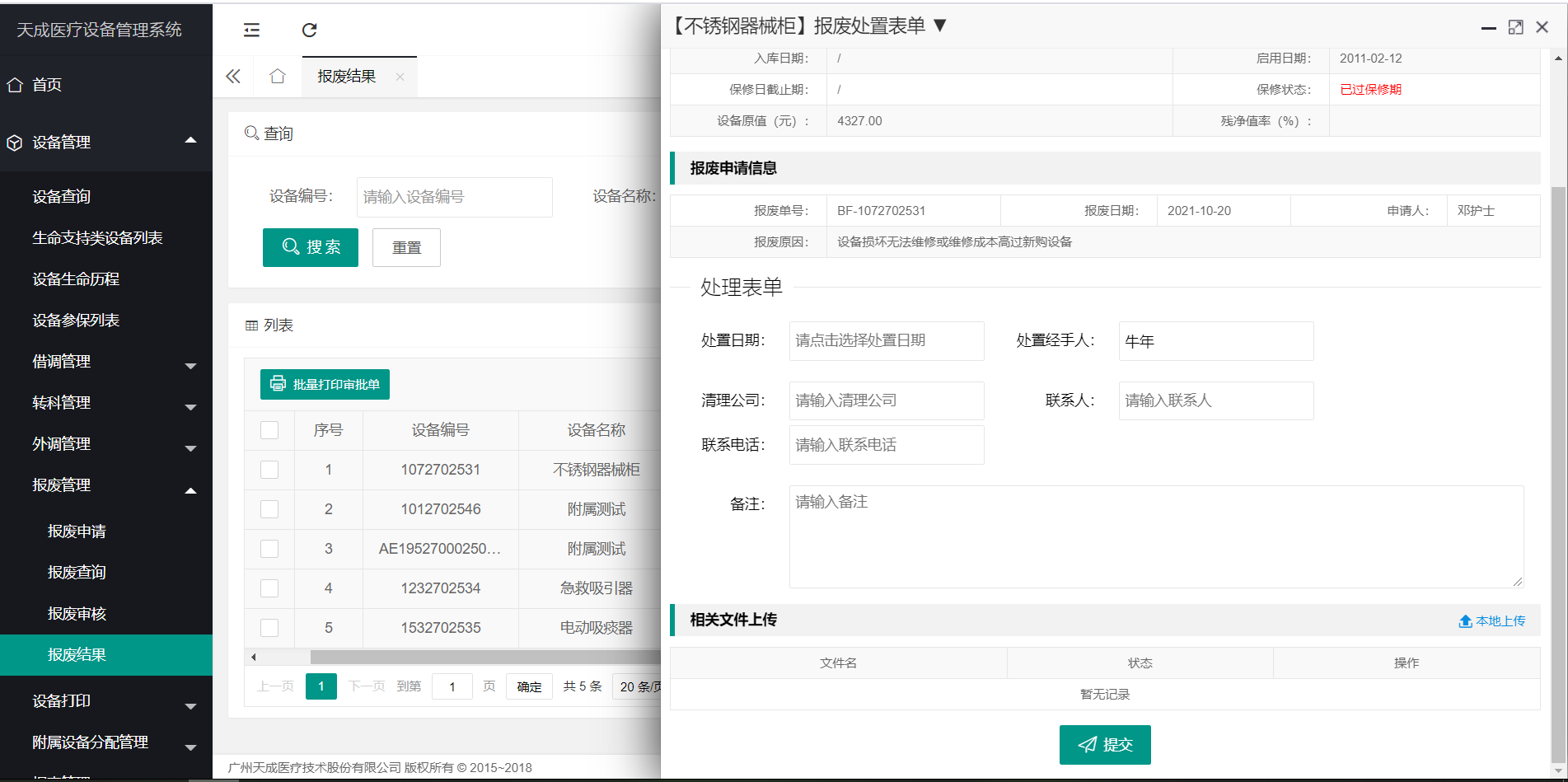Select page 1 in pagination
This screenshot has height=782, width=1568.
pyautogui.click(x=321, y=686)
